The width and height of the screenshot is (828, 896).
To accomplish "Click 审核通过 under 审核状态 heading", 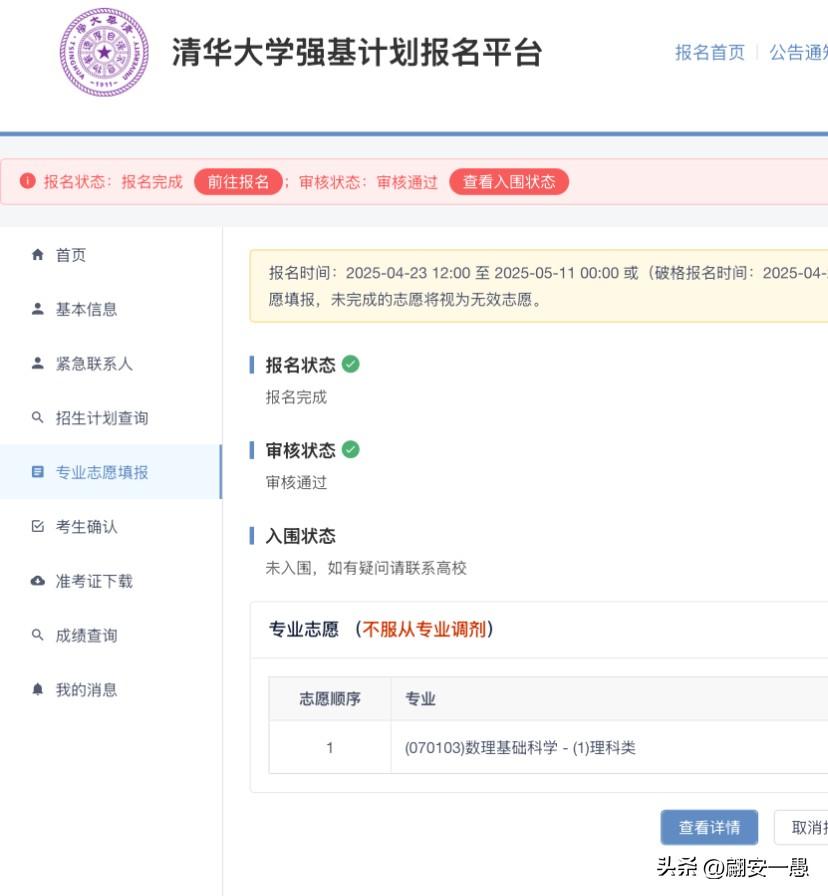I will click(296, 483).
